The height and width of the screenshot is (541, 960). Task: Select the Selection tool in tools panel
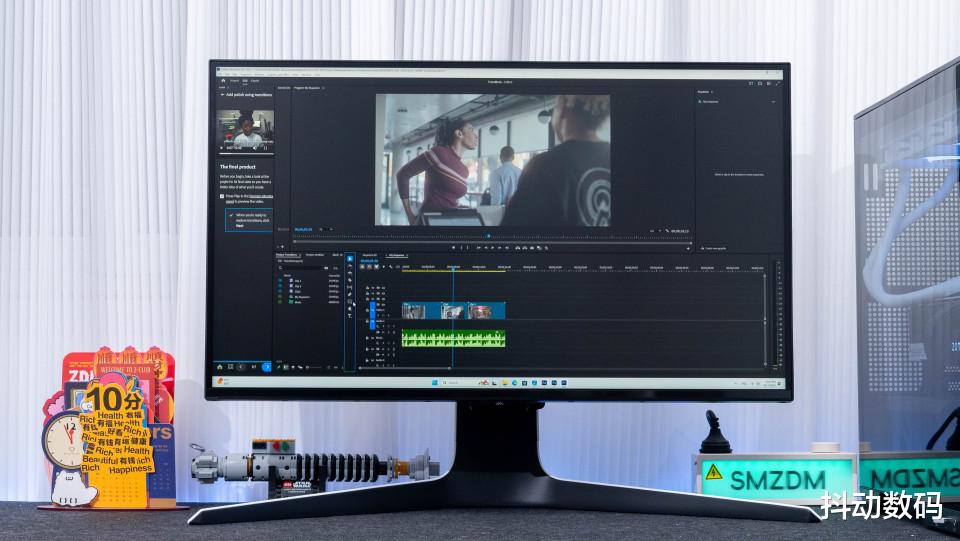[350, 258]
